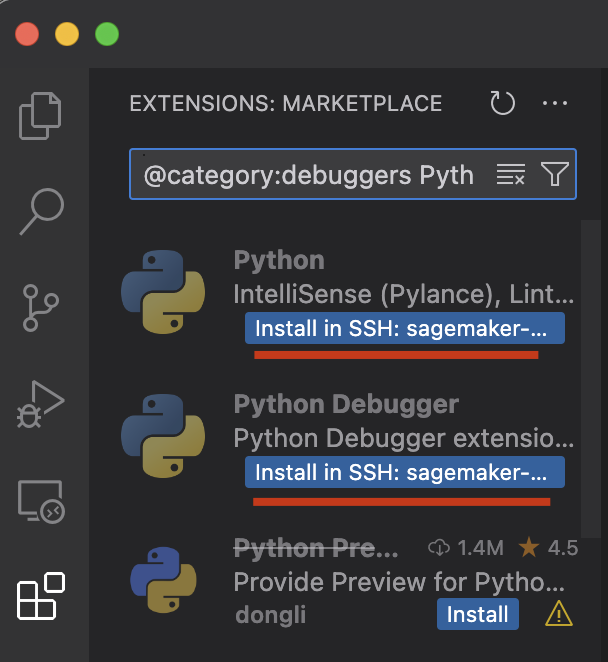Click the Python Debugger extensio... description

tap(404, 438)
